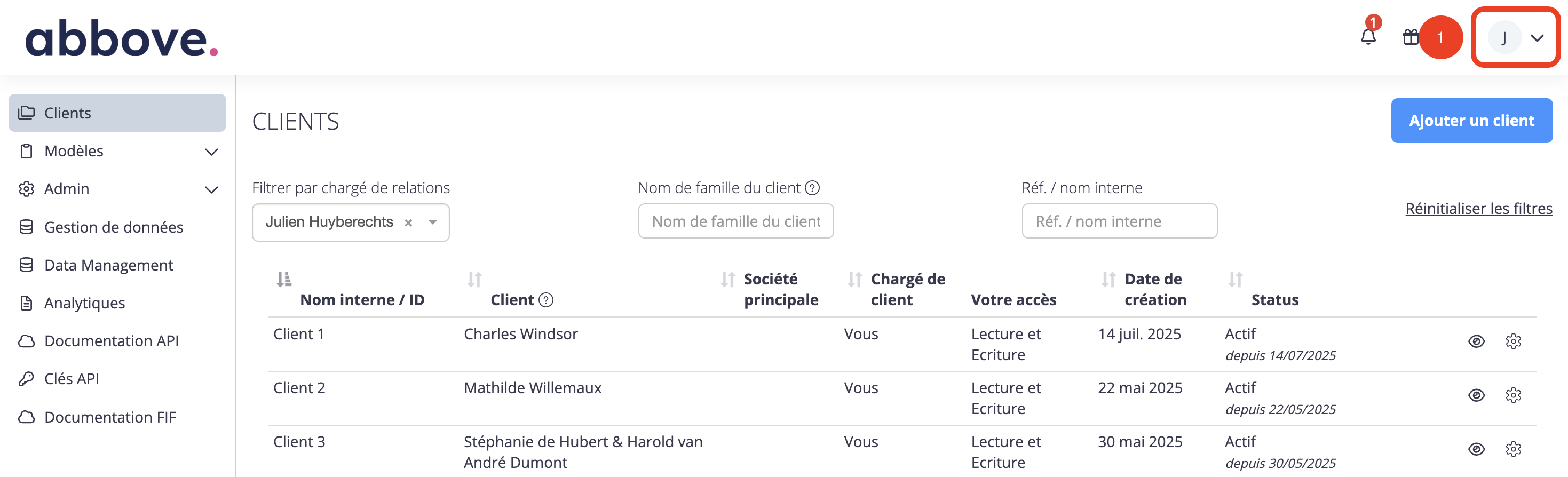The image size is (1568, 477).
Task: View Client 1 with the eye icon
Action: coord(1476,341)
